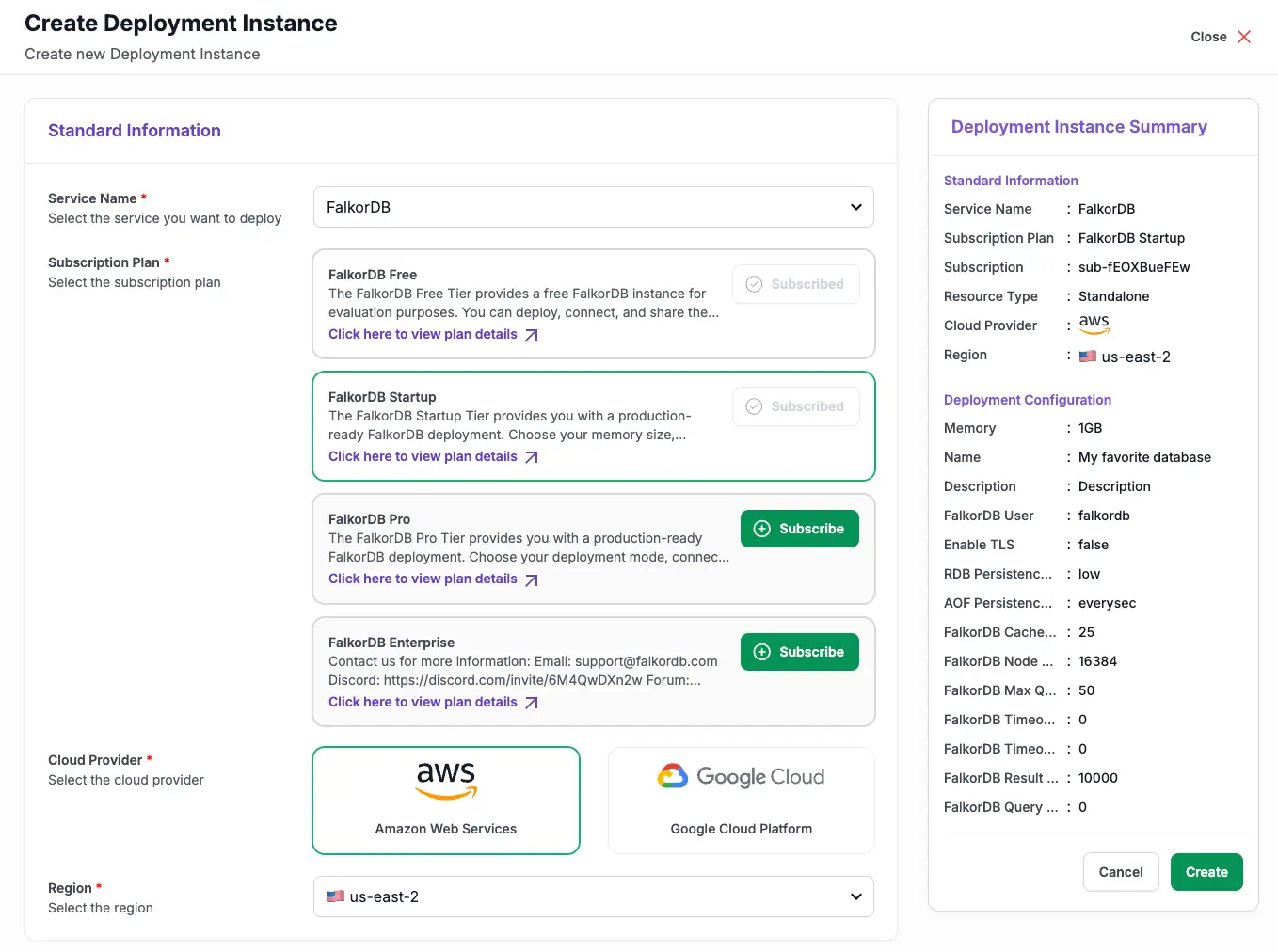Select the FalkorDB Startup plan card
The width and height of the screenshot is (1278, 952).
click(594, 426)
